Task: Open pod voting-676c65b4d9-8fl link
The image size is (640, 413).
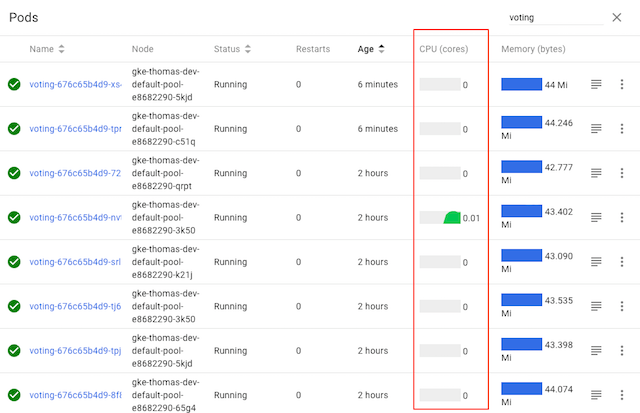Action: (x=75, y=395)
